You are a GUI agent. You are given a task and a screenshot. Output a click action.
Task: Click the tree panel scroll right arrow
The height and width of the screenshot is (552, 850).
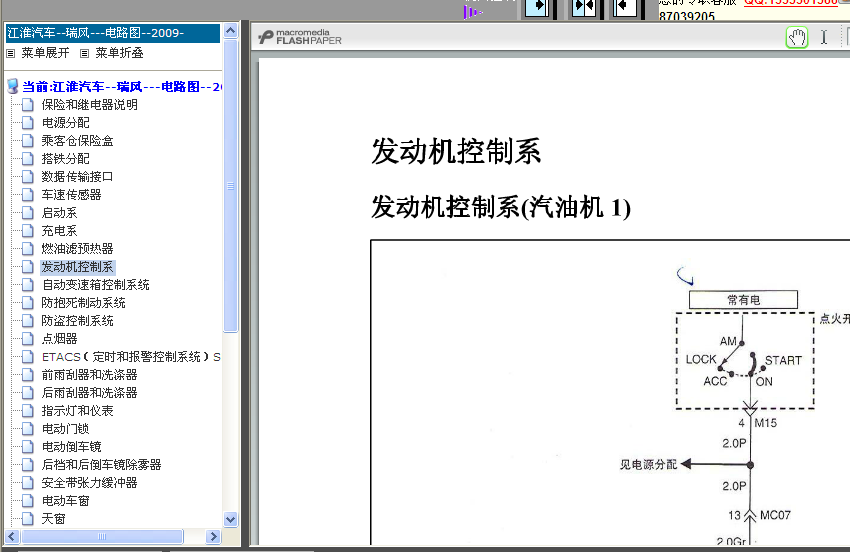tap(214, 537)
